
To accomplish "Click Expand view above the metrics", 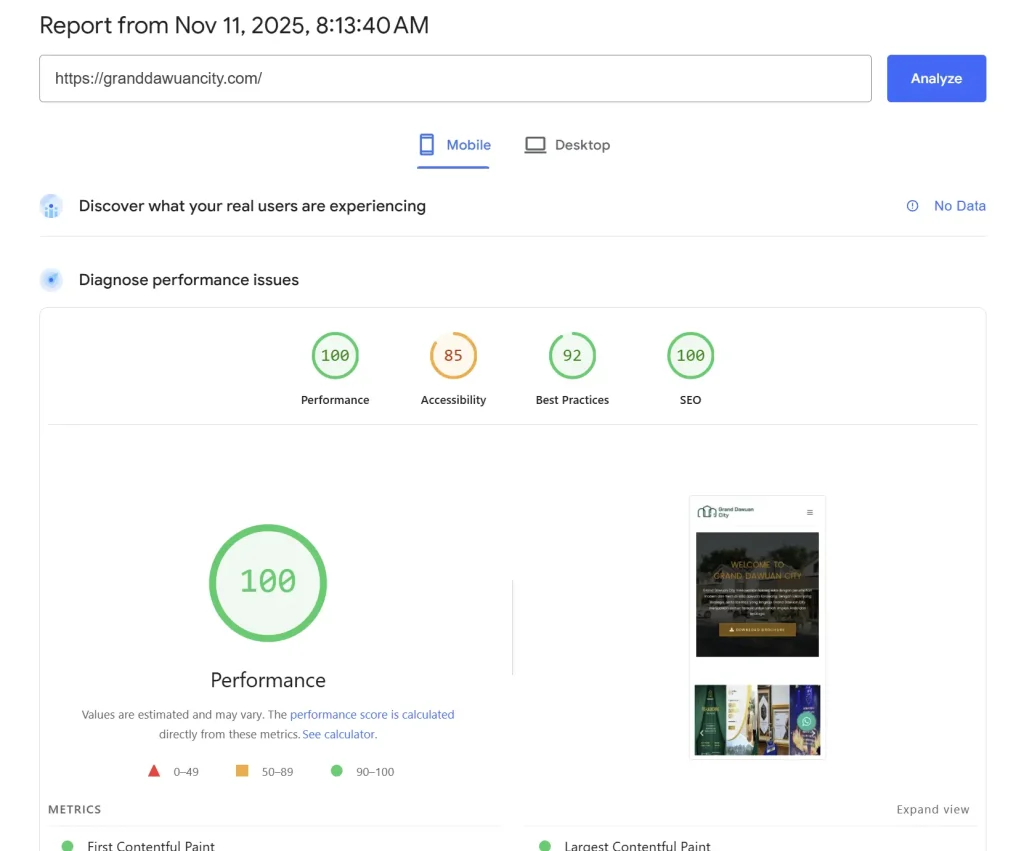I will click(x=932, y=809).
